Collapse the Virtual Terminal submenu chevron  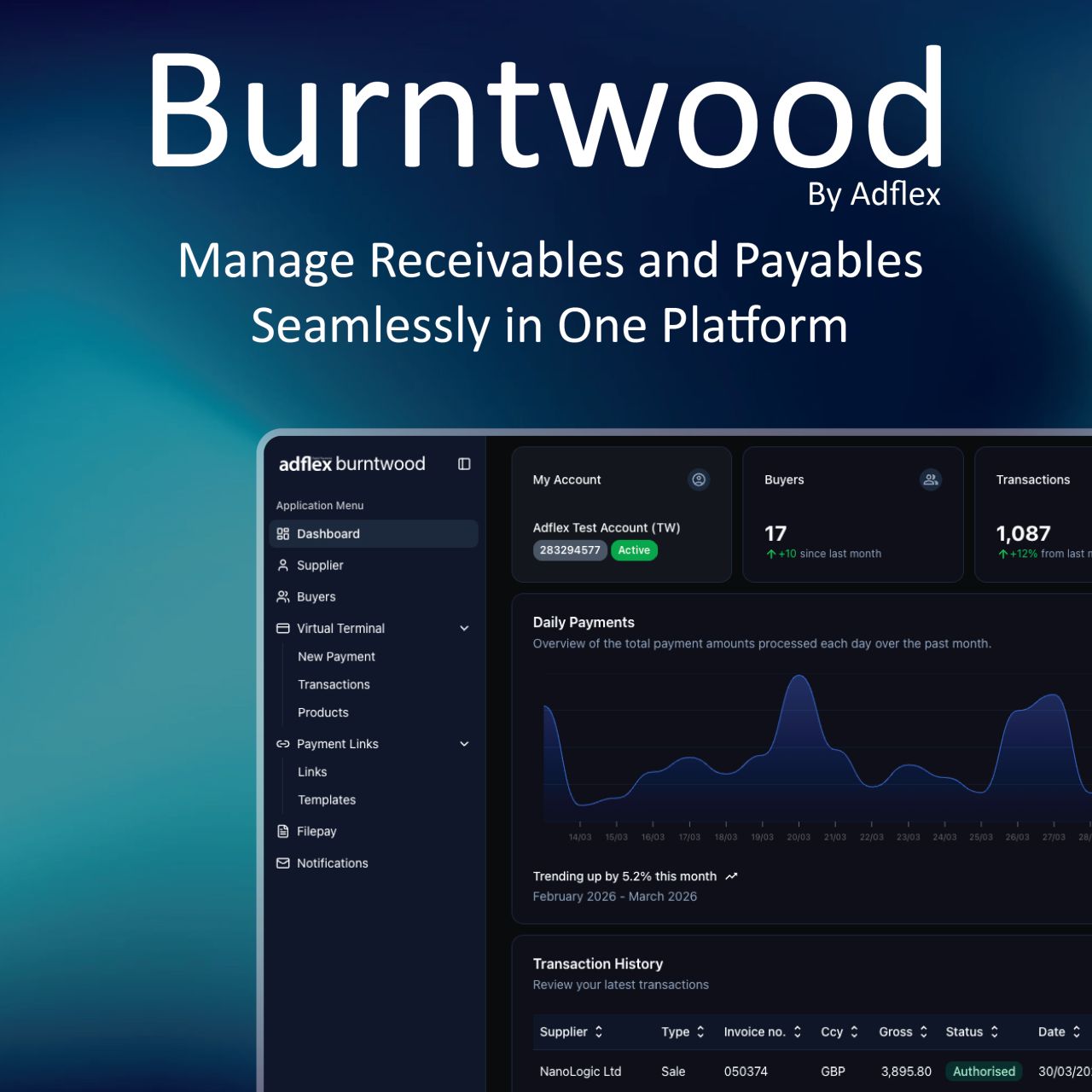click(464, 628)
